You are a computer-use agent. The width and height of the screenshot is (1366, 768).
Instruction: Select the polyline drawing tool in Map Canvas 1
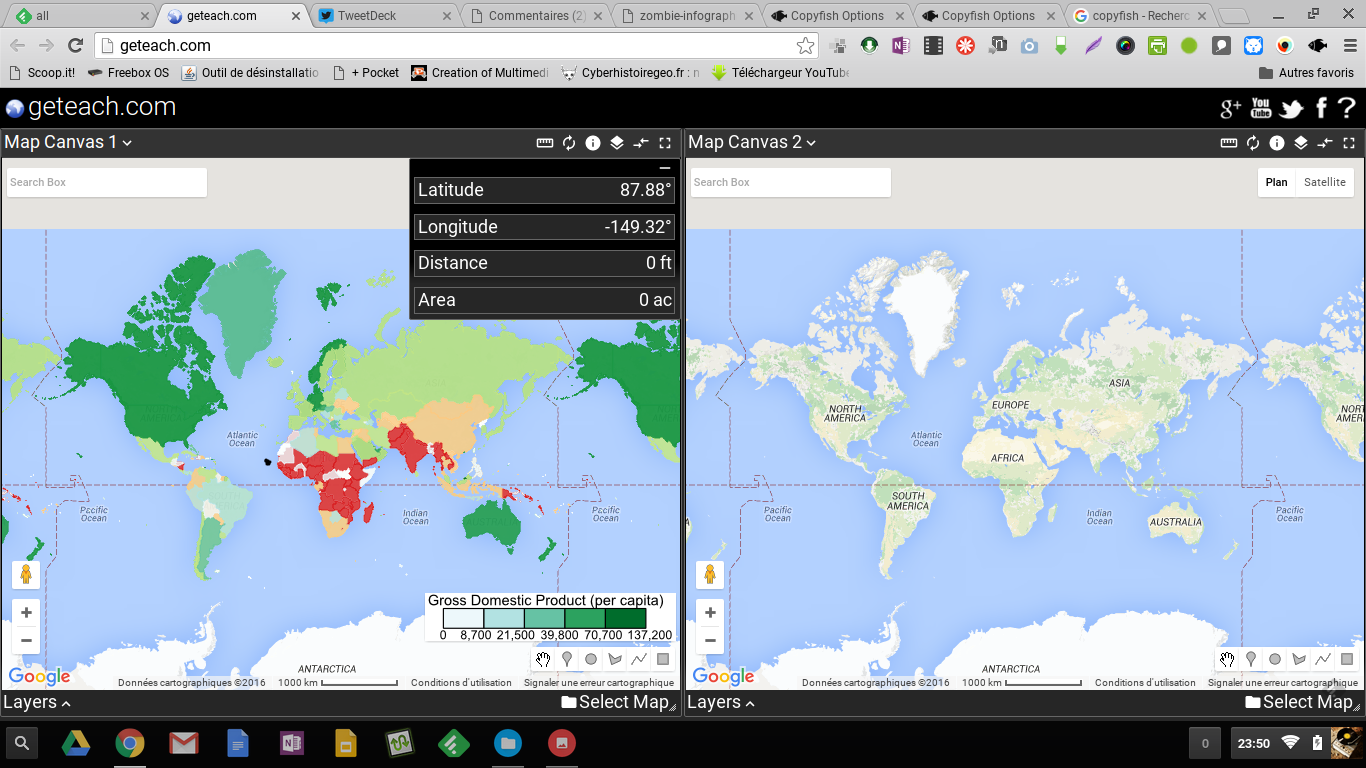point(639,659)
